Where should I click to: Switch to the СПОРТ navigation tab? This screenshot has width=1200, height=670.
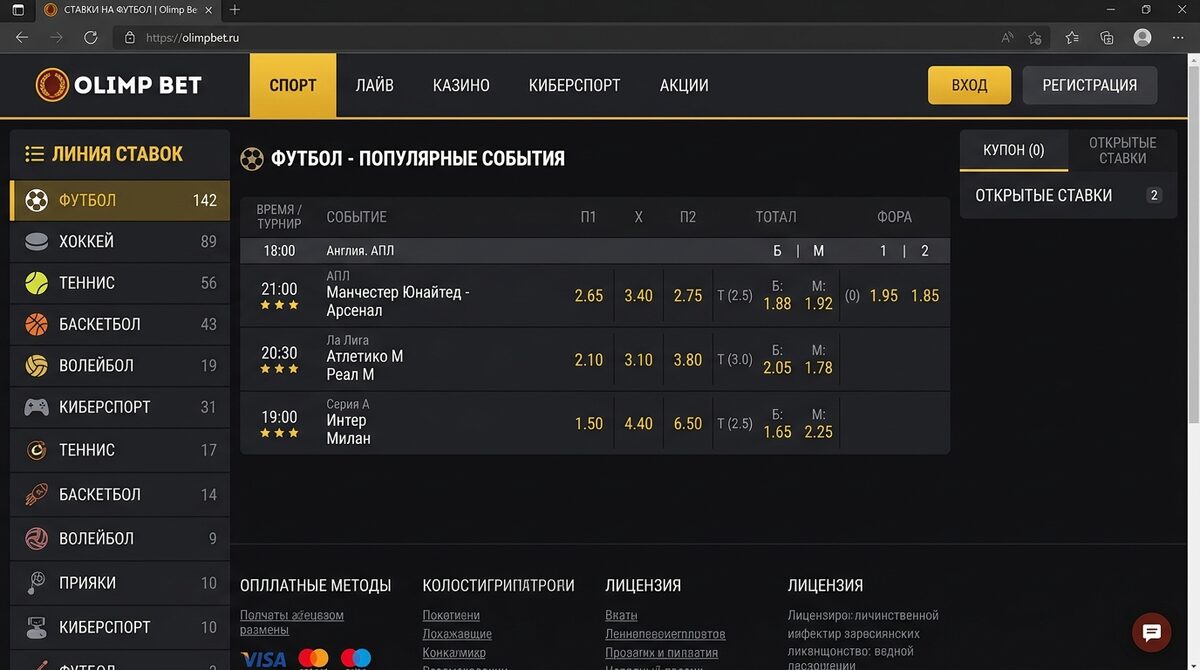click(293, 85)
